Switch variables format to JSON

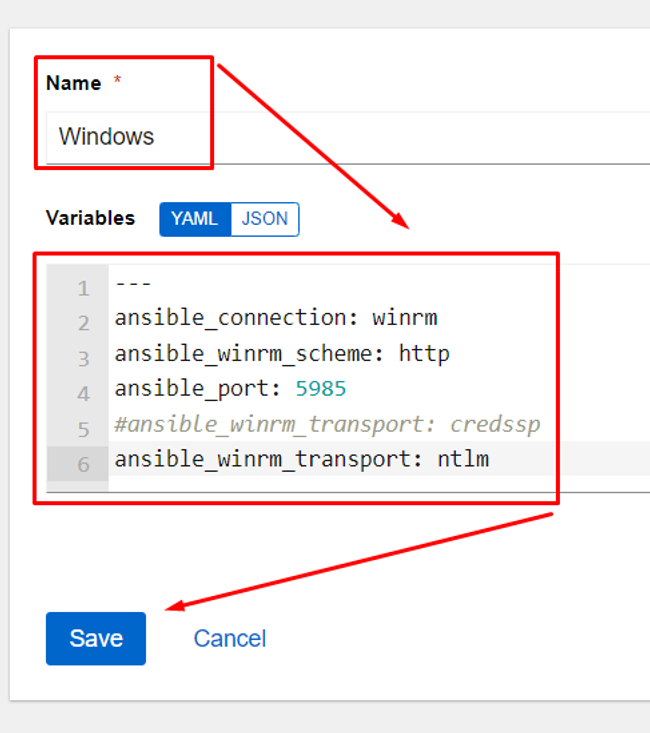click(x=265, y=219)
